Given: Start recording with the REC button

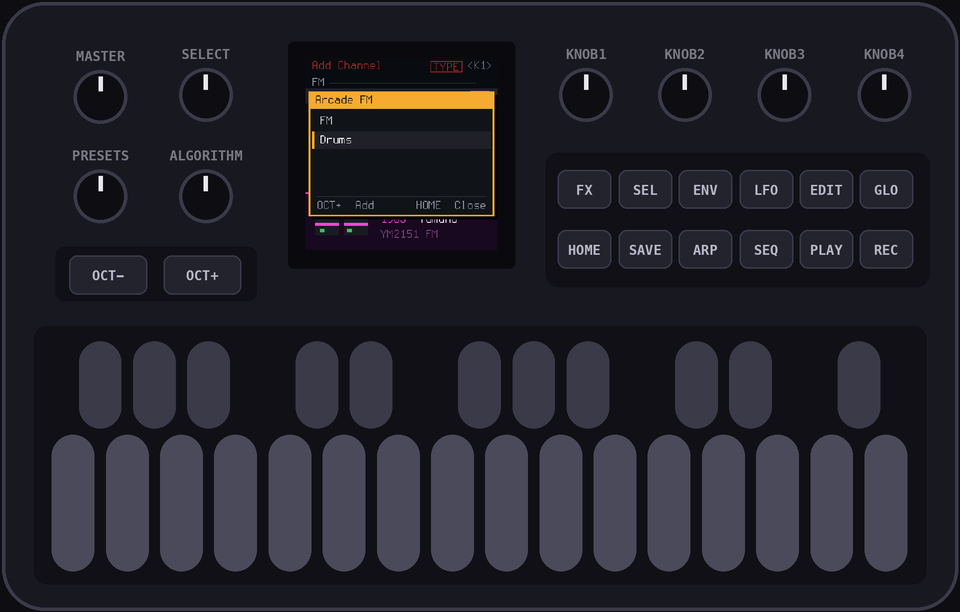Looking at the screenshot, I should point(886,250).
